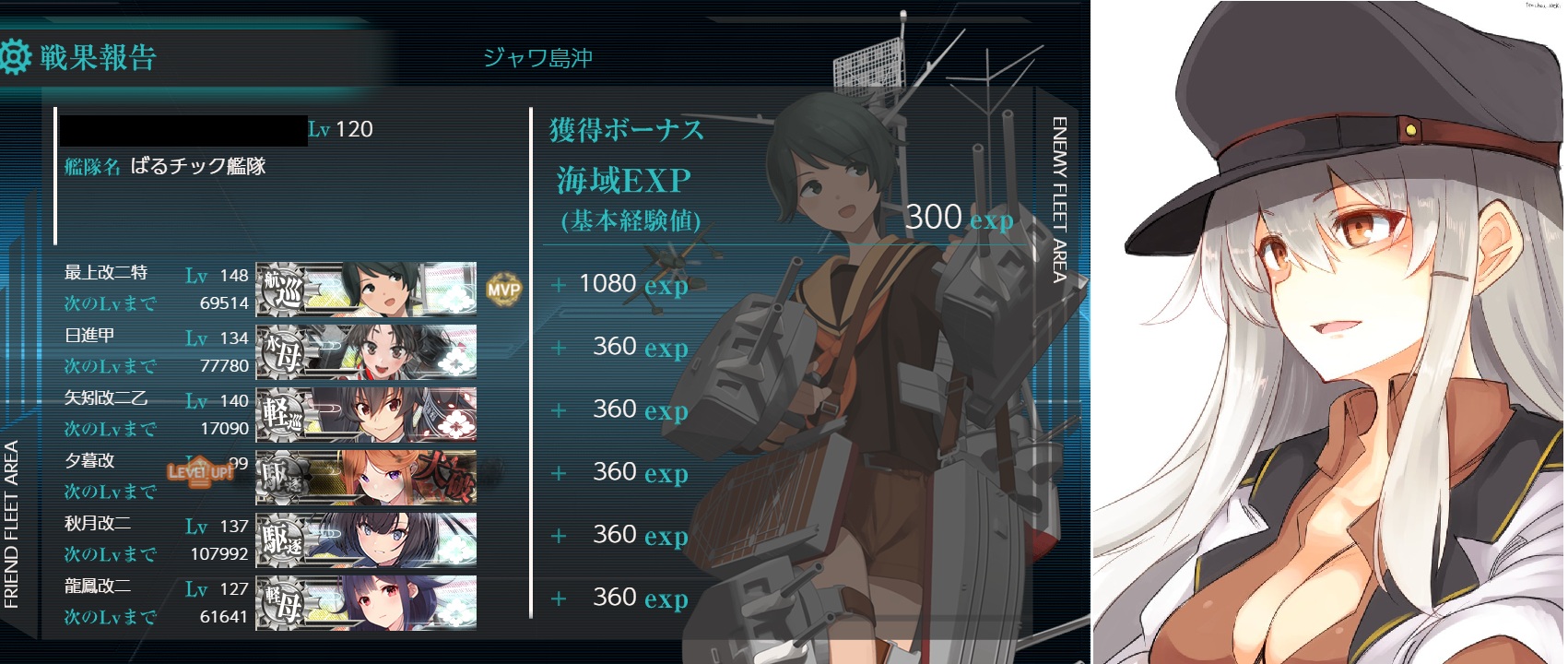This screenshot has width=1568, height=664.
Task: Select the 龍鳳改二 ship banner
Action: click(366, 602)
